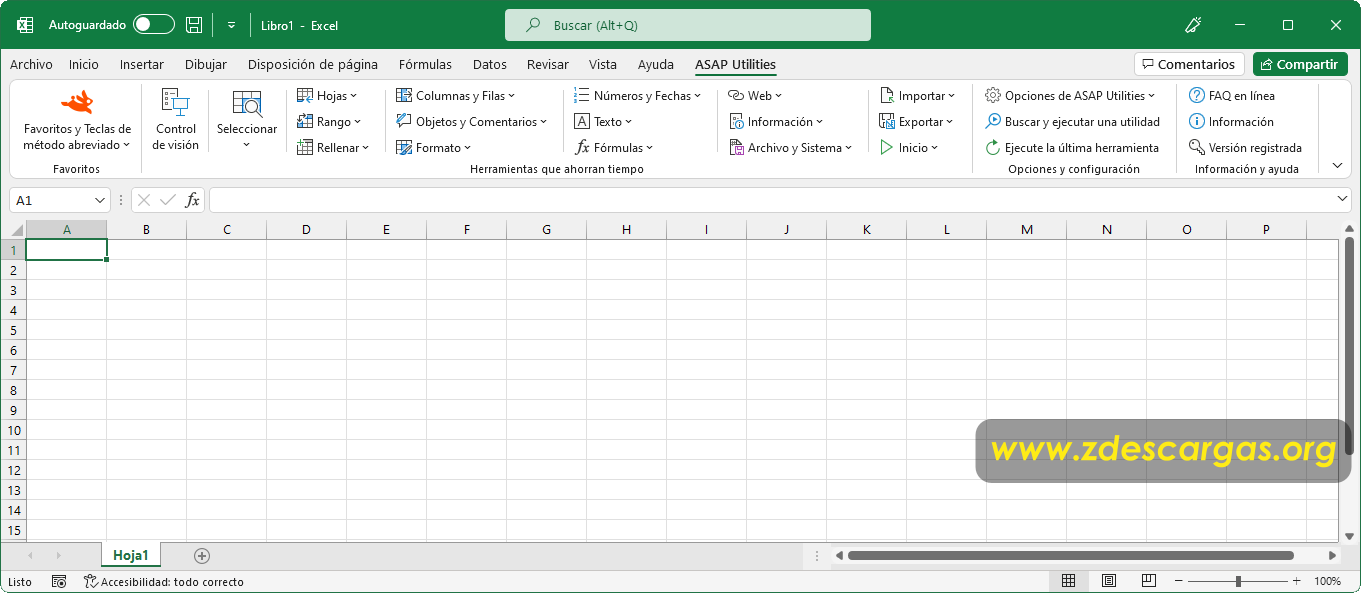
Task: Open Customize Quick Access Toolbar dropdown
Action: point(231,25)
